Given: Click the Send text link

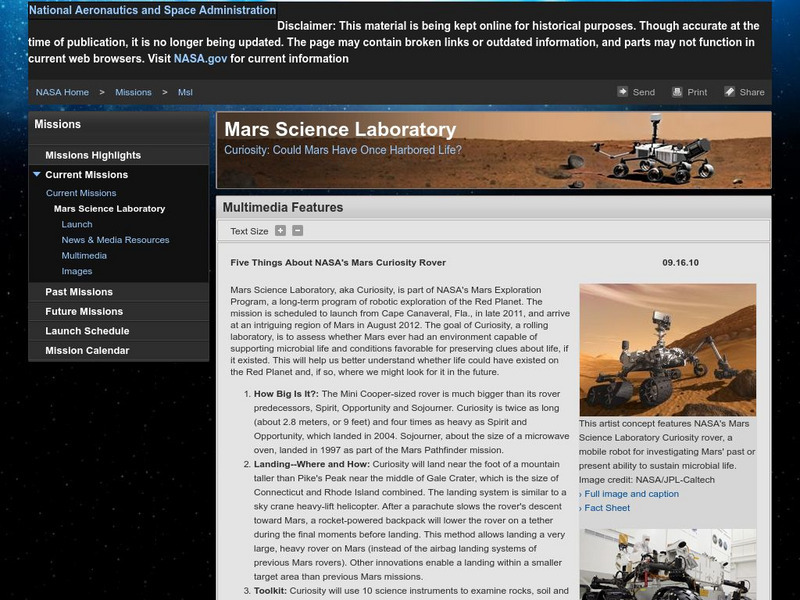Looking at the screenshot, I should click(x=644, y=92).
